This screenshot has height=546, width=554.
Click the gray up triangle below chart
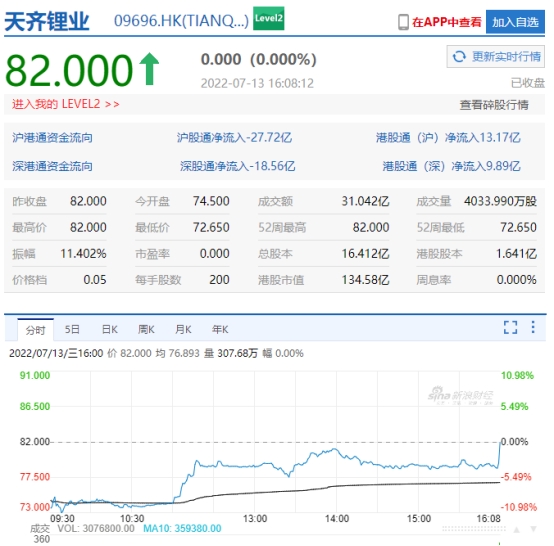coord(517,529)
